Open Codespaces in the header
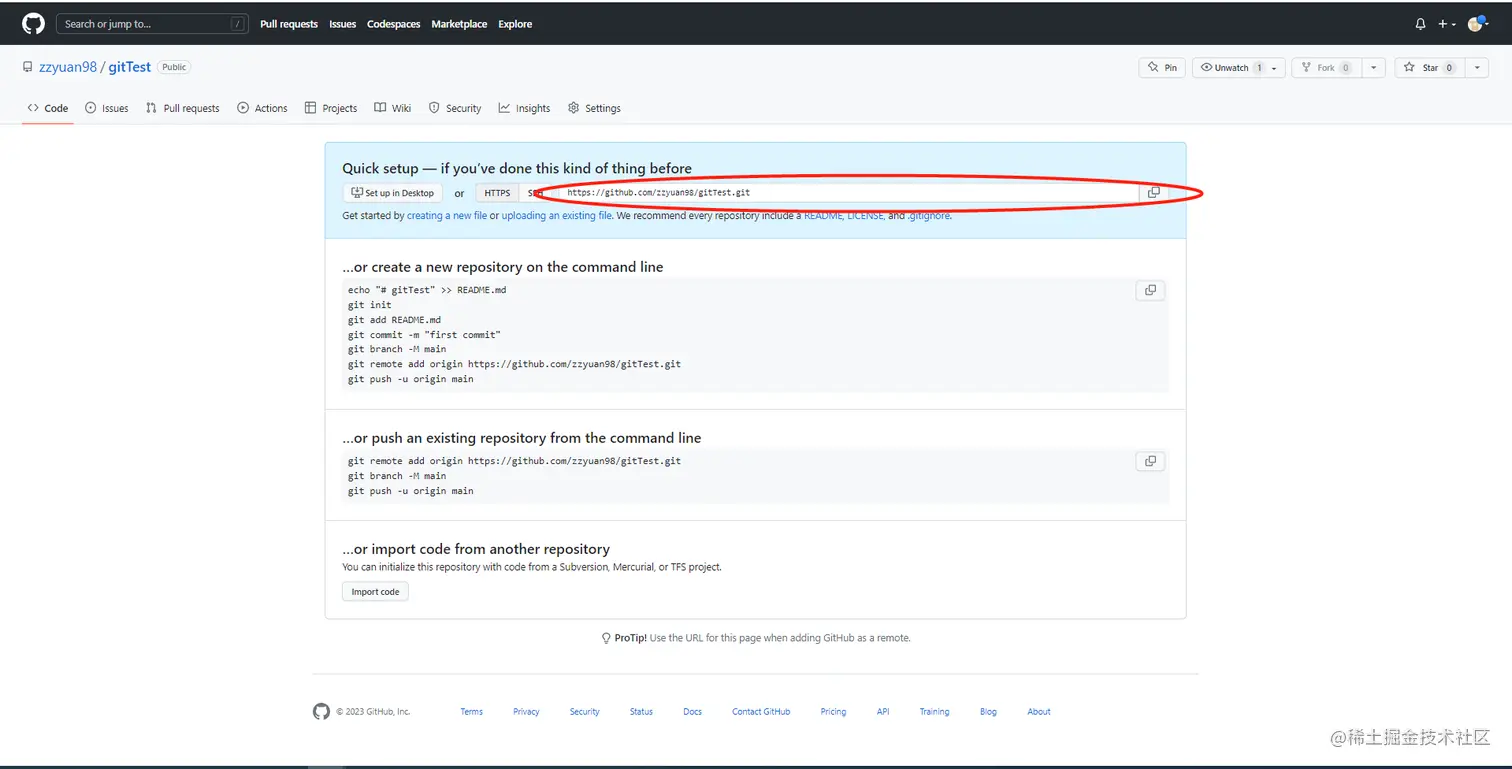Image resolution: width=1512 pixels, height=769 pixels. point(394,24)
